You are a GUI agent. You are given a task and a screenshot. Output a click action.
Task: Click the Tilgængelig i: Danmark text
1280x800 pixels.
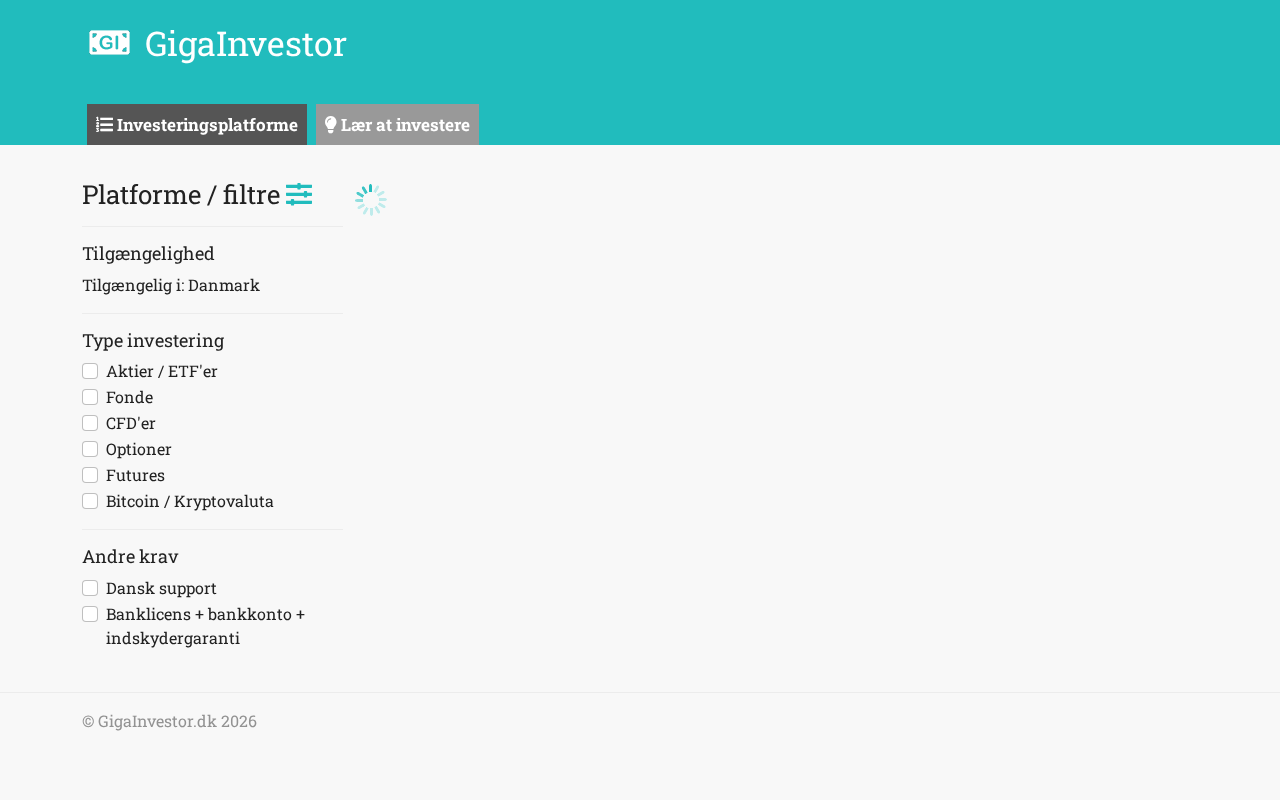pos(171,285)
